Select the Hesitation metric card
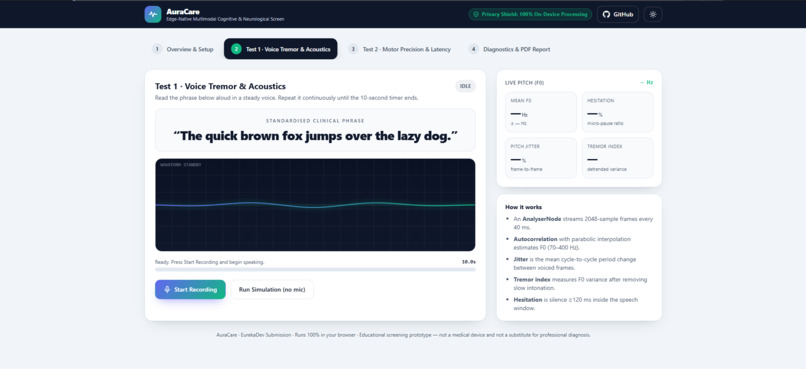This screenshot has width=806, height=369. tap(618, 112)
